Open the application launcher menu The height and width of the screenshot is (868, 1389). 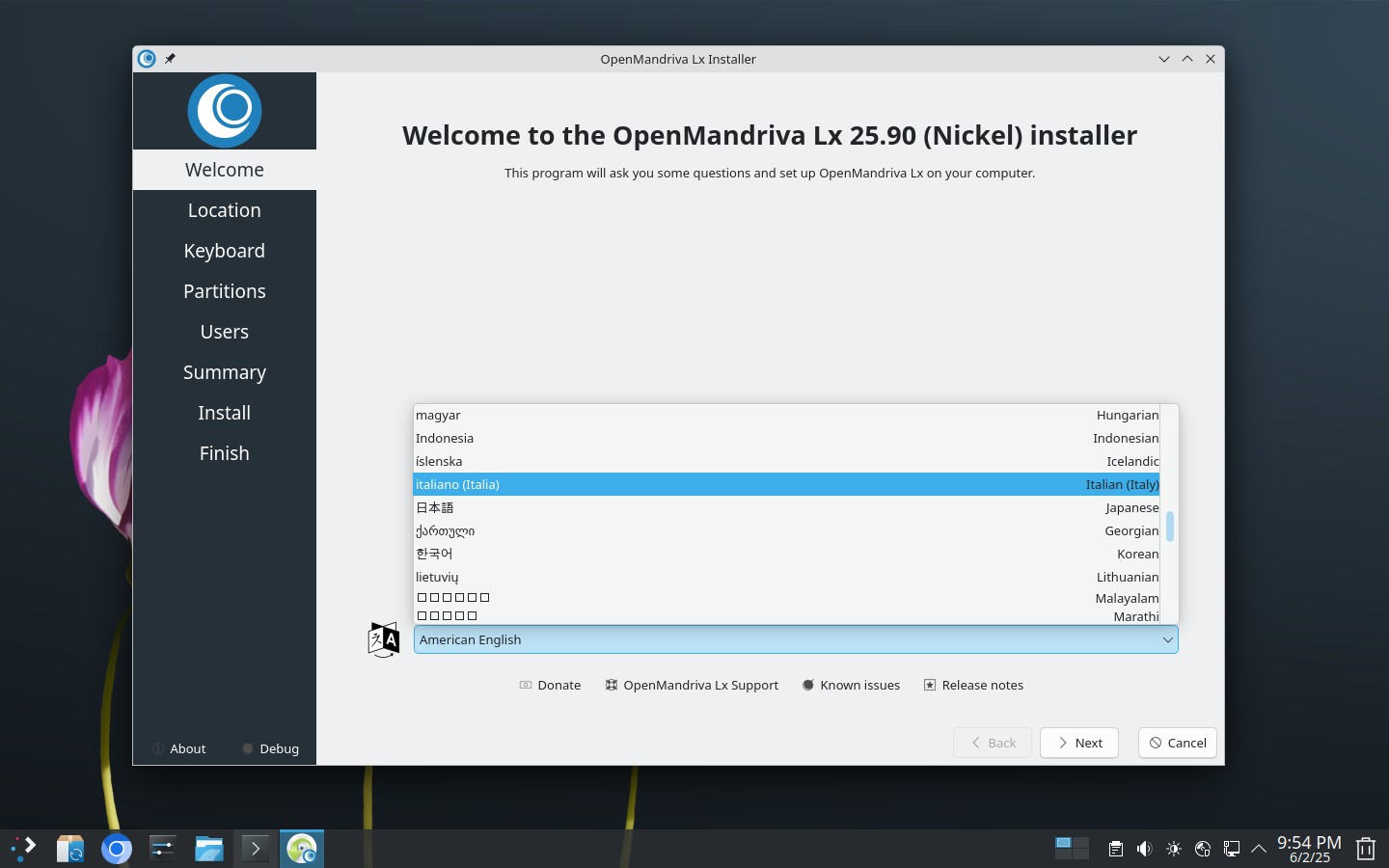pos(24,849)
